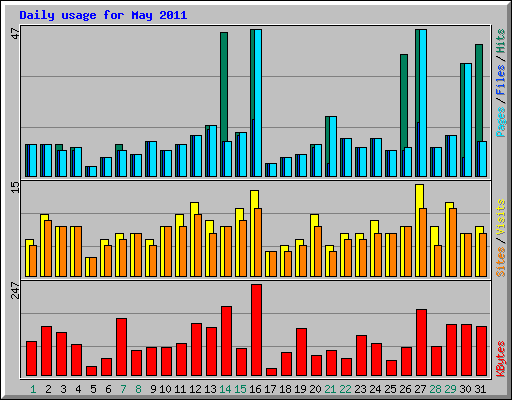Viewport: 512px width, 400px height.
Task: Click the cyan Pages bar for day 21
Action: coord(333,146)
